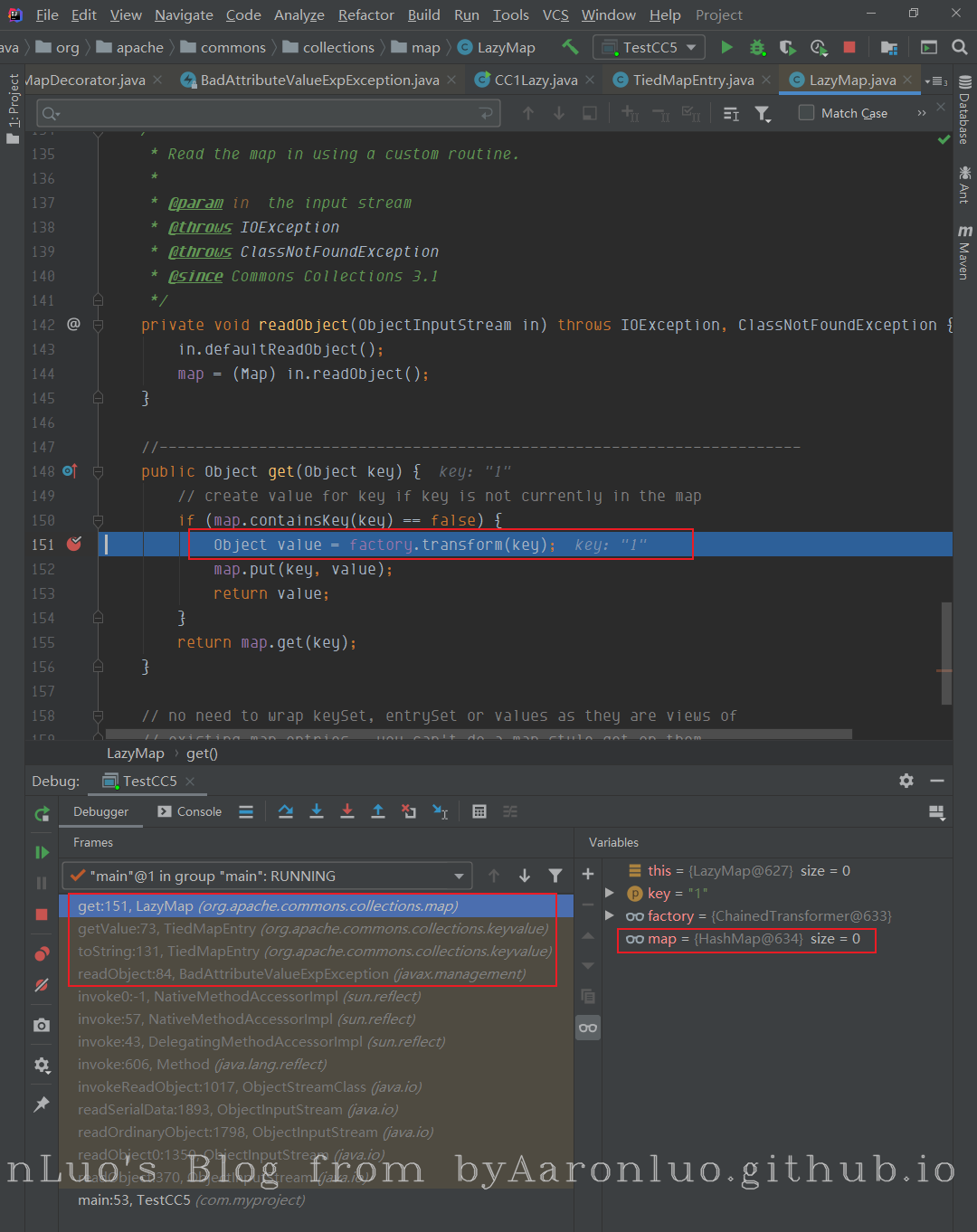Open the thread selector showing main RUNNING
The width and height of the screenshot is (977, 1232).
(x=268, y=876)
